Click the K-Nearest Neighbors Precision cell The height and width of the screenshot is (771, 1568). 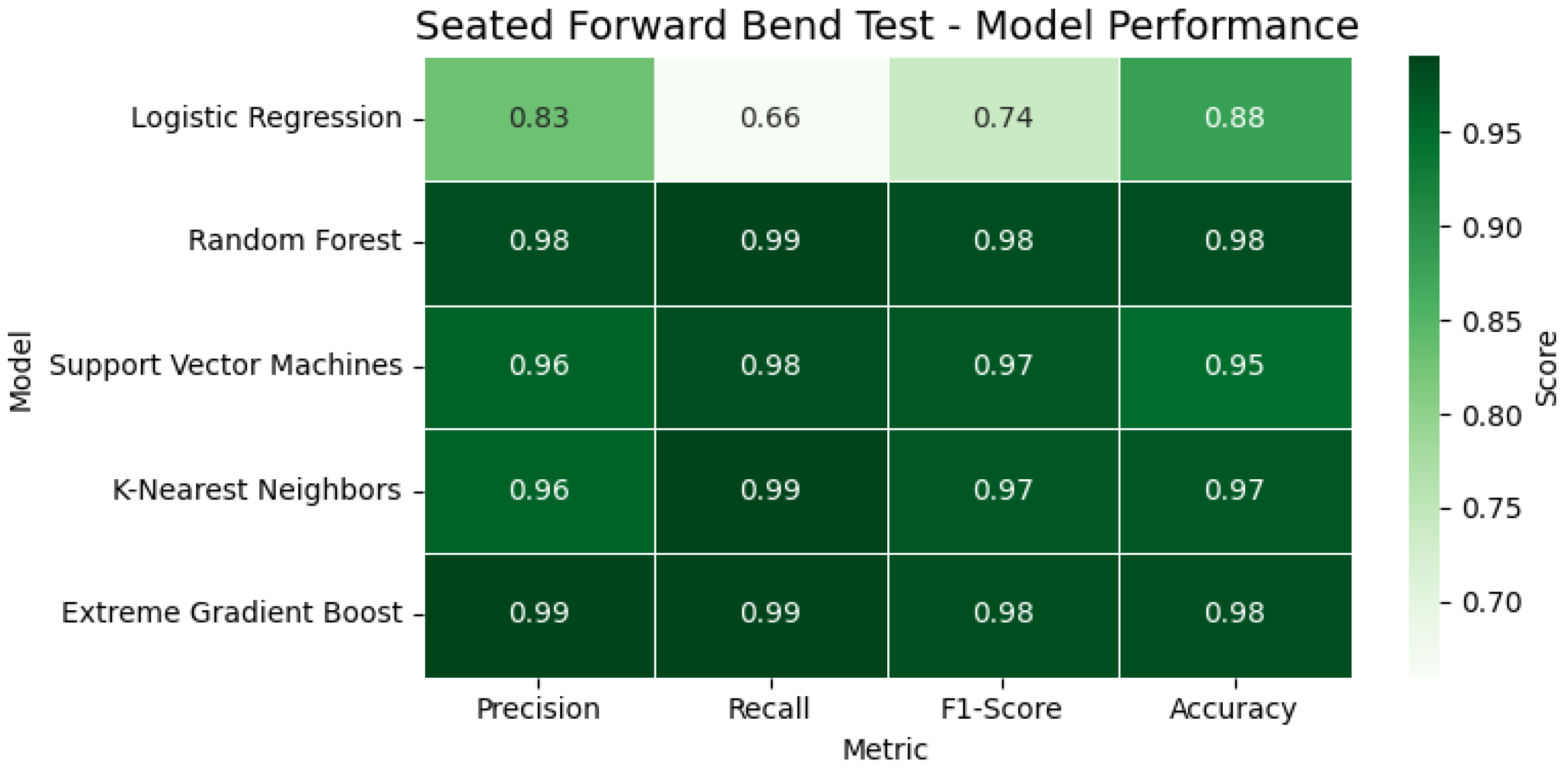(540, 491)
